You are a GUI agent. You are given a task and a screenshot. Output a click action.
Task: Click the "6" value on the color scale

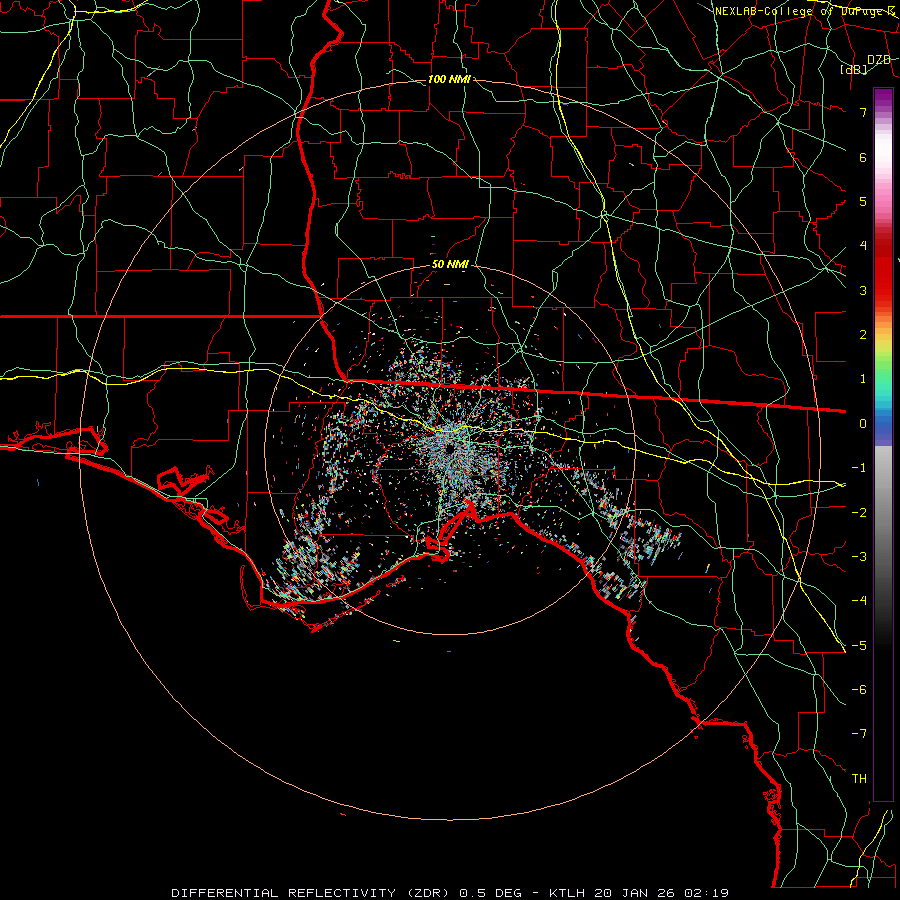(x=863, y=157)
